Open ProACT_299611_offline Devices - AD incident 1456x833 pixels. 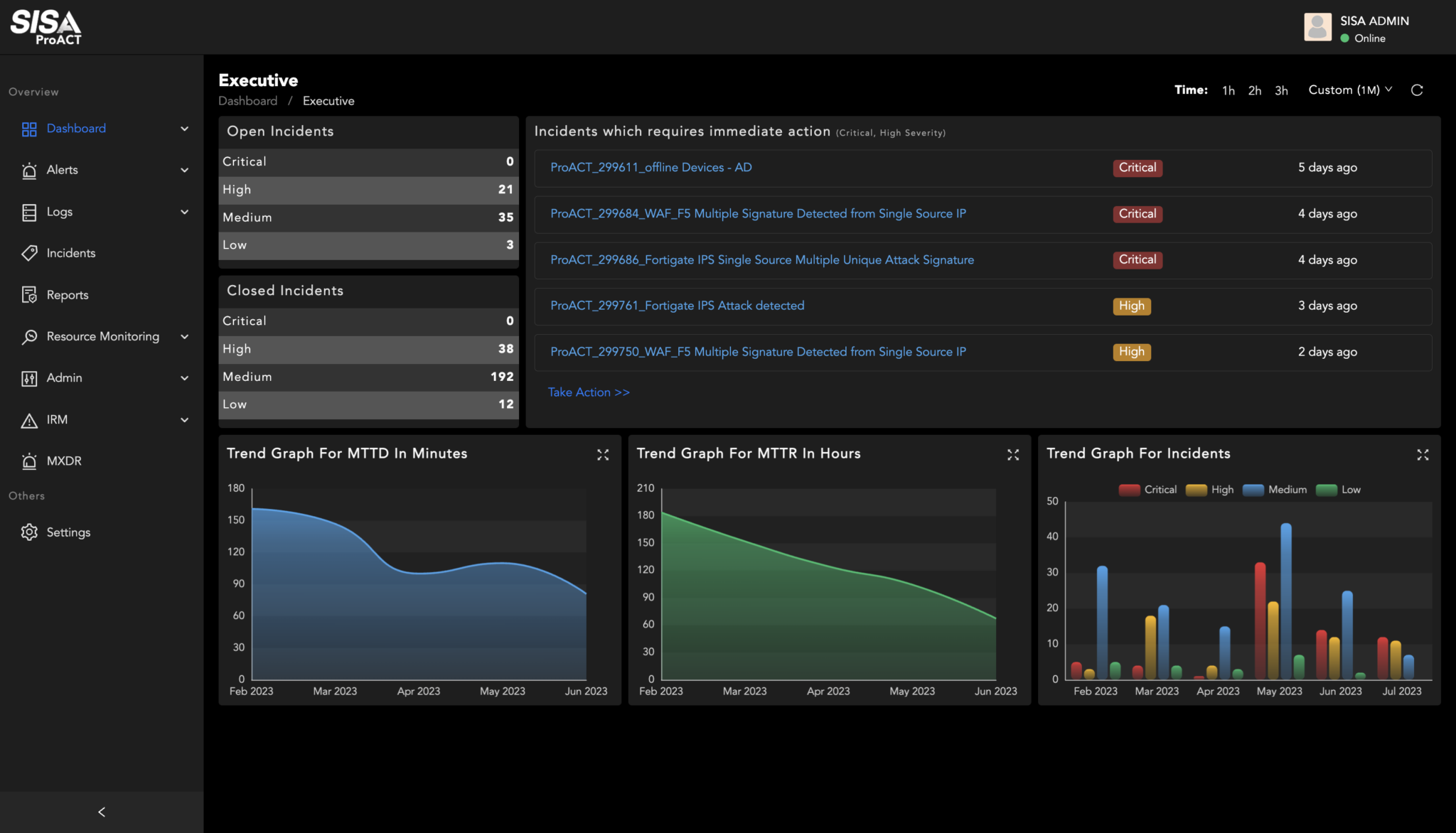pos(650,167)
